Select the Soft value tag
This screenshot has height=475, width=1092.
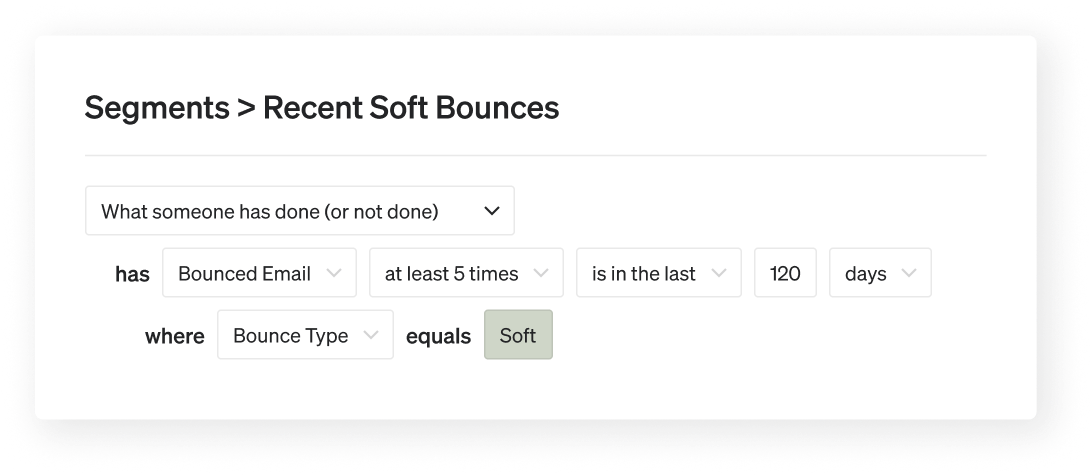click(x=518, y=336)
